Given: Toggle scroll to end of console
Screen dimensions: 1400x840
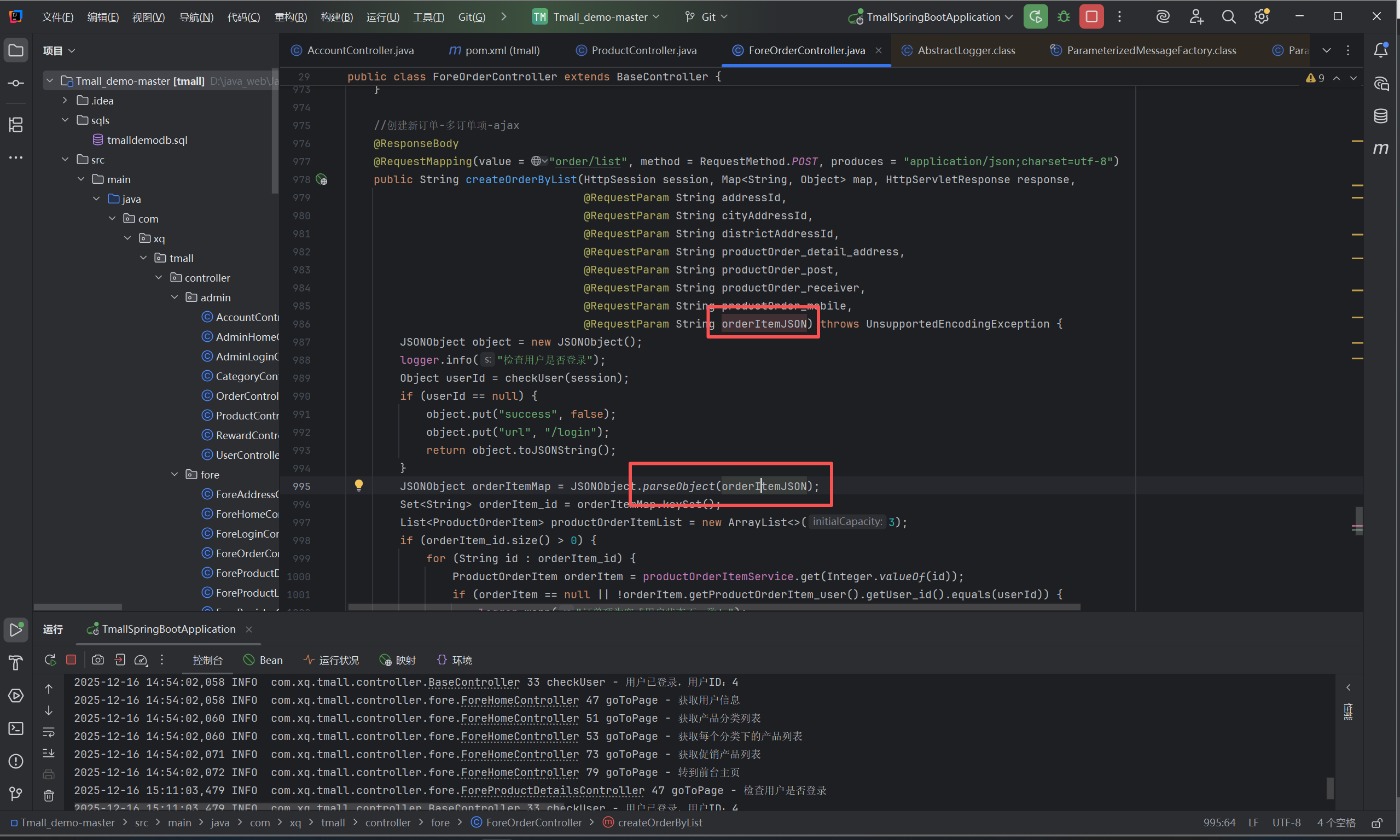Looking at the screenshot, I should pos(49,754).
